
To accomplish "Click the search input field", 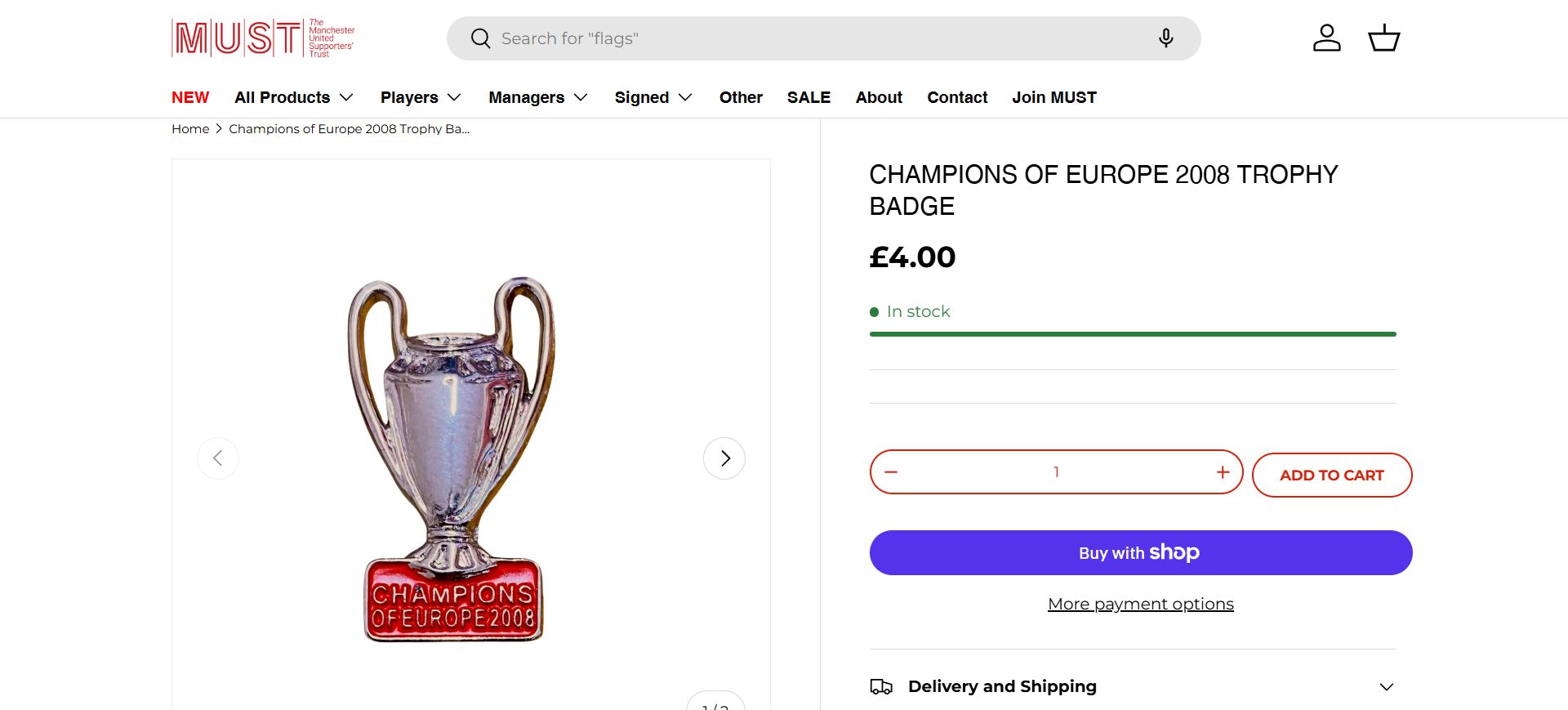I will coord(817,38).
